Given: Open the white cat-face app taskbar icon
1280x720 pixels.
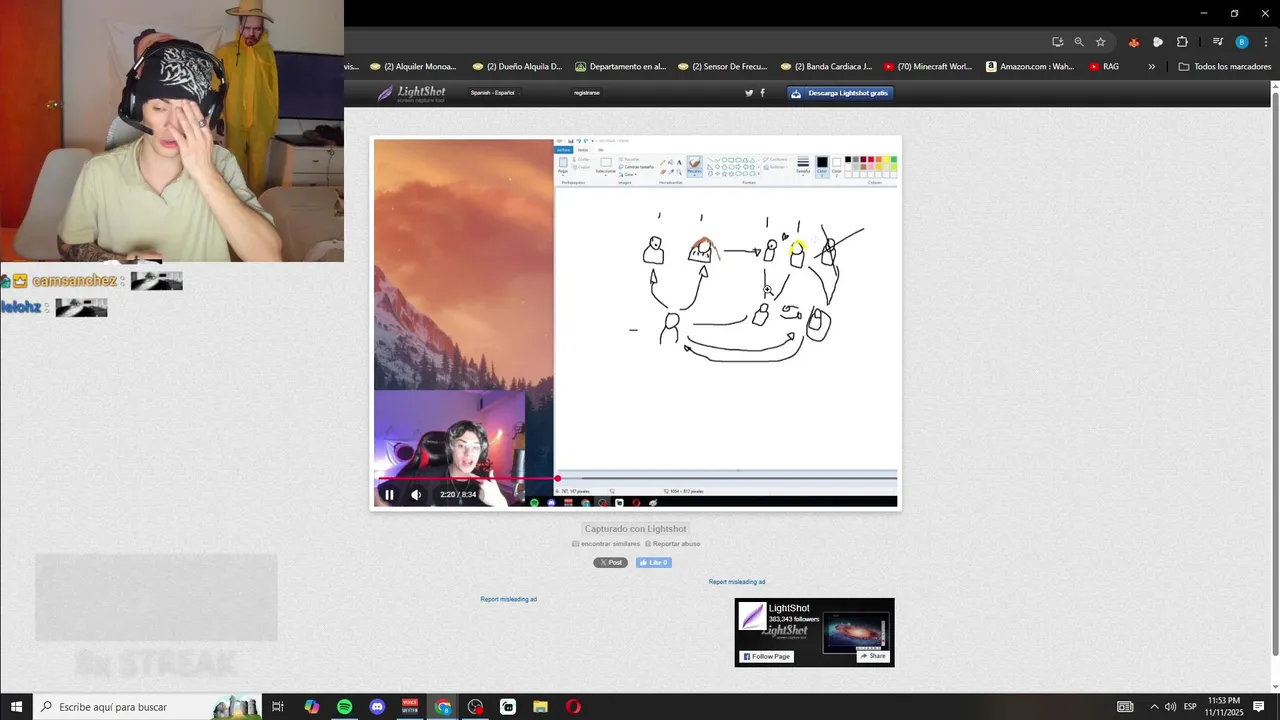Looking at the screenshot, I should (x=508, y=707).
